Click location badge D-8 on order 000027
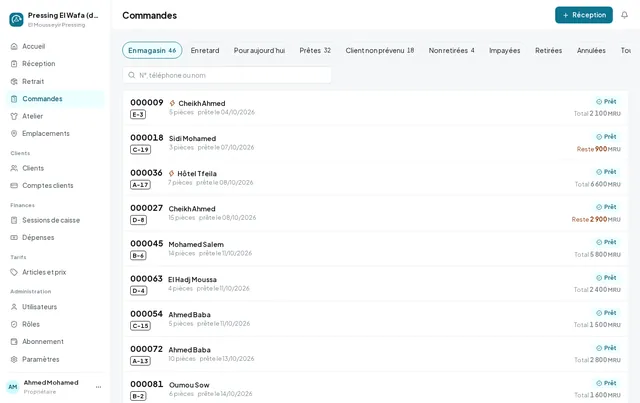Image resolution: width=640 pixels, height=403 pixels. (x=138, y=220)
